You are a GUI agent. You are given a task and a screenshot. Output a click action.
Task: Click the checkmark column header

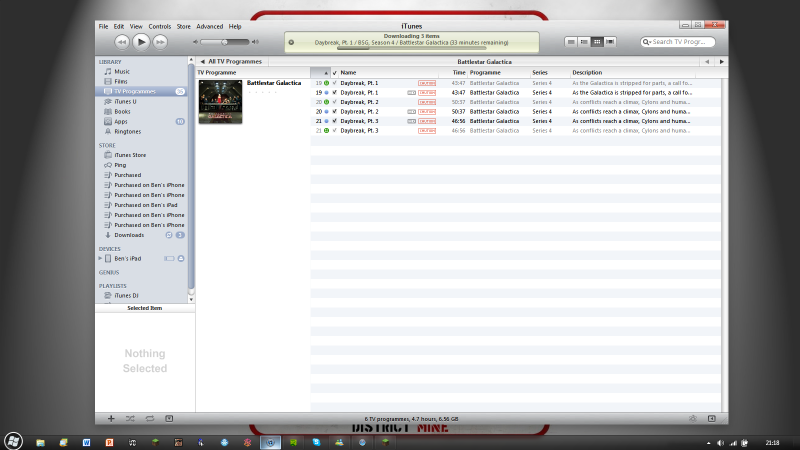click(x=335, y=72)
